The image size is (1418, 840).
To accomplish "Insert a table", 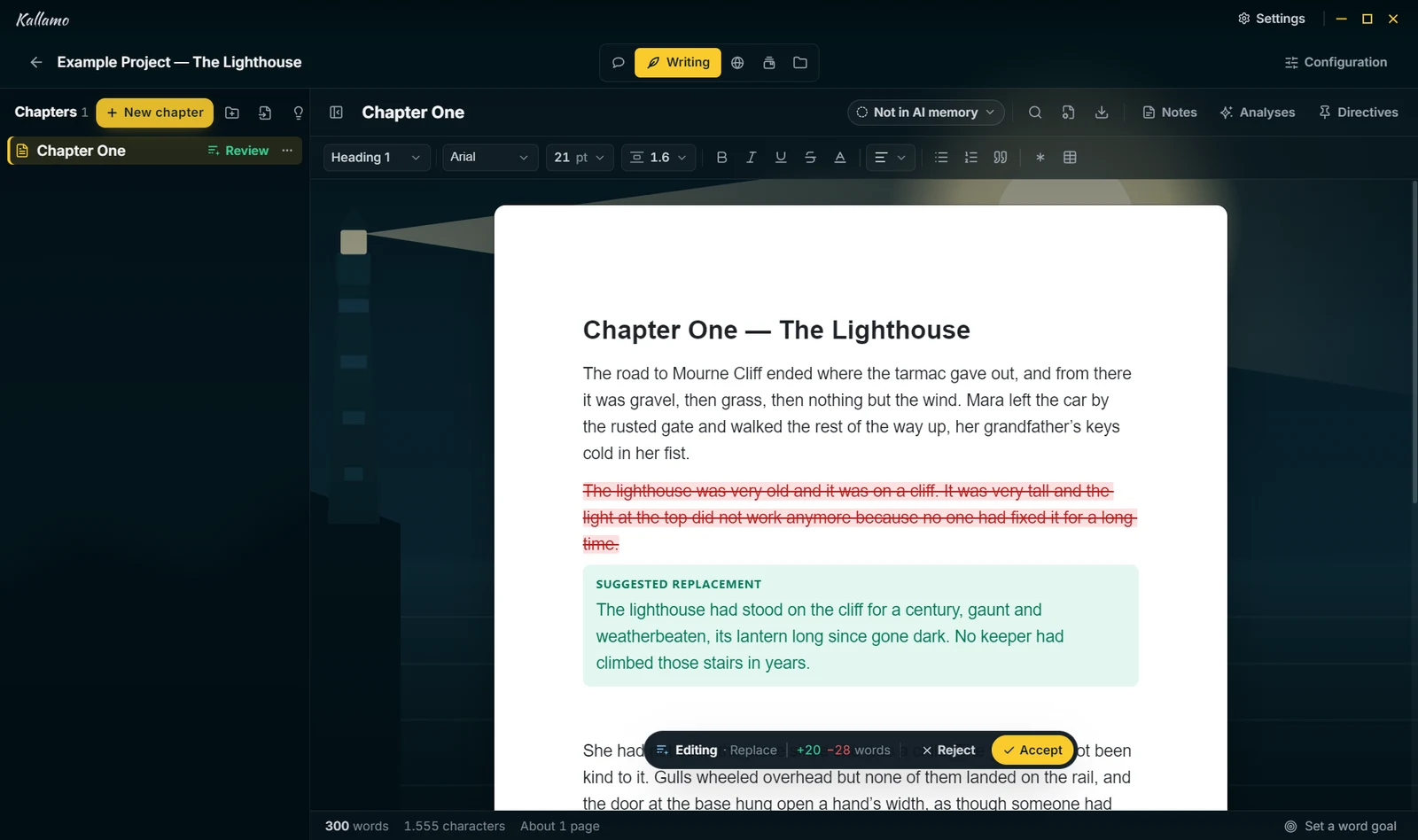I will pyautogui.click(x=1070, y=157).
